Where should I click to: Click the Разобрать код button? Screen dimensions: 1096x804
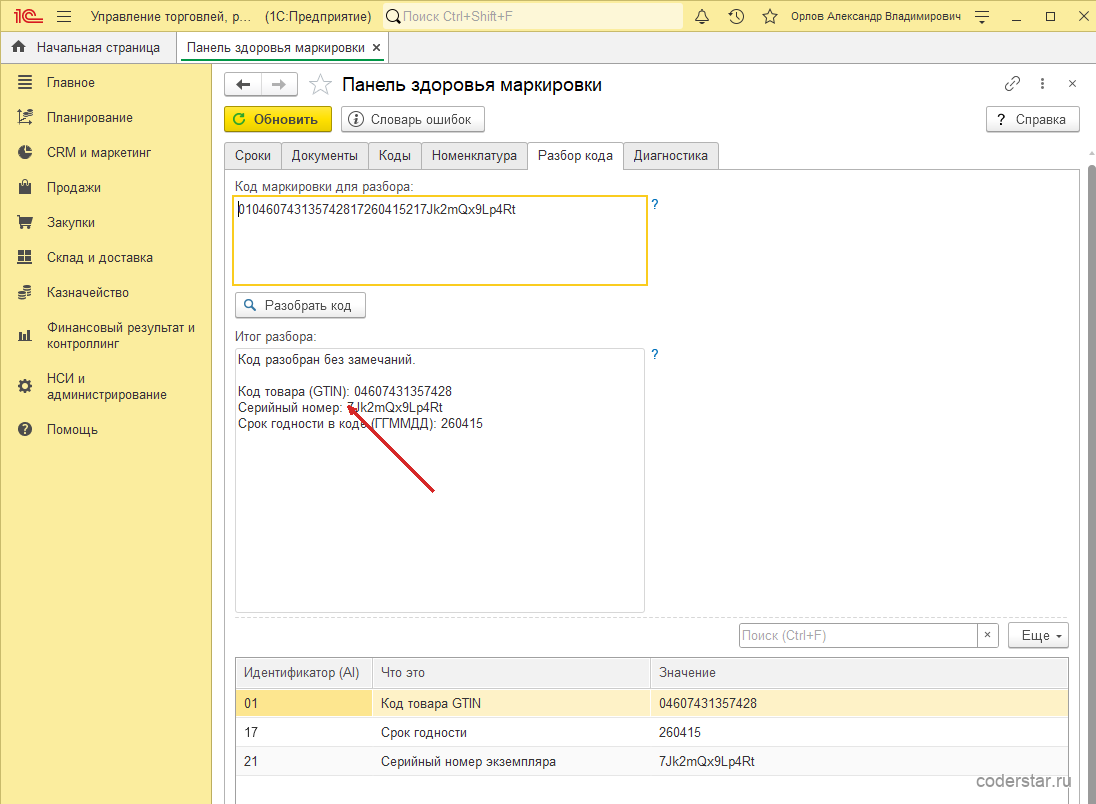(301, 306)
